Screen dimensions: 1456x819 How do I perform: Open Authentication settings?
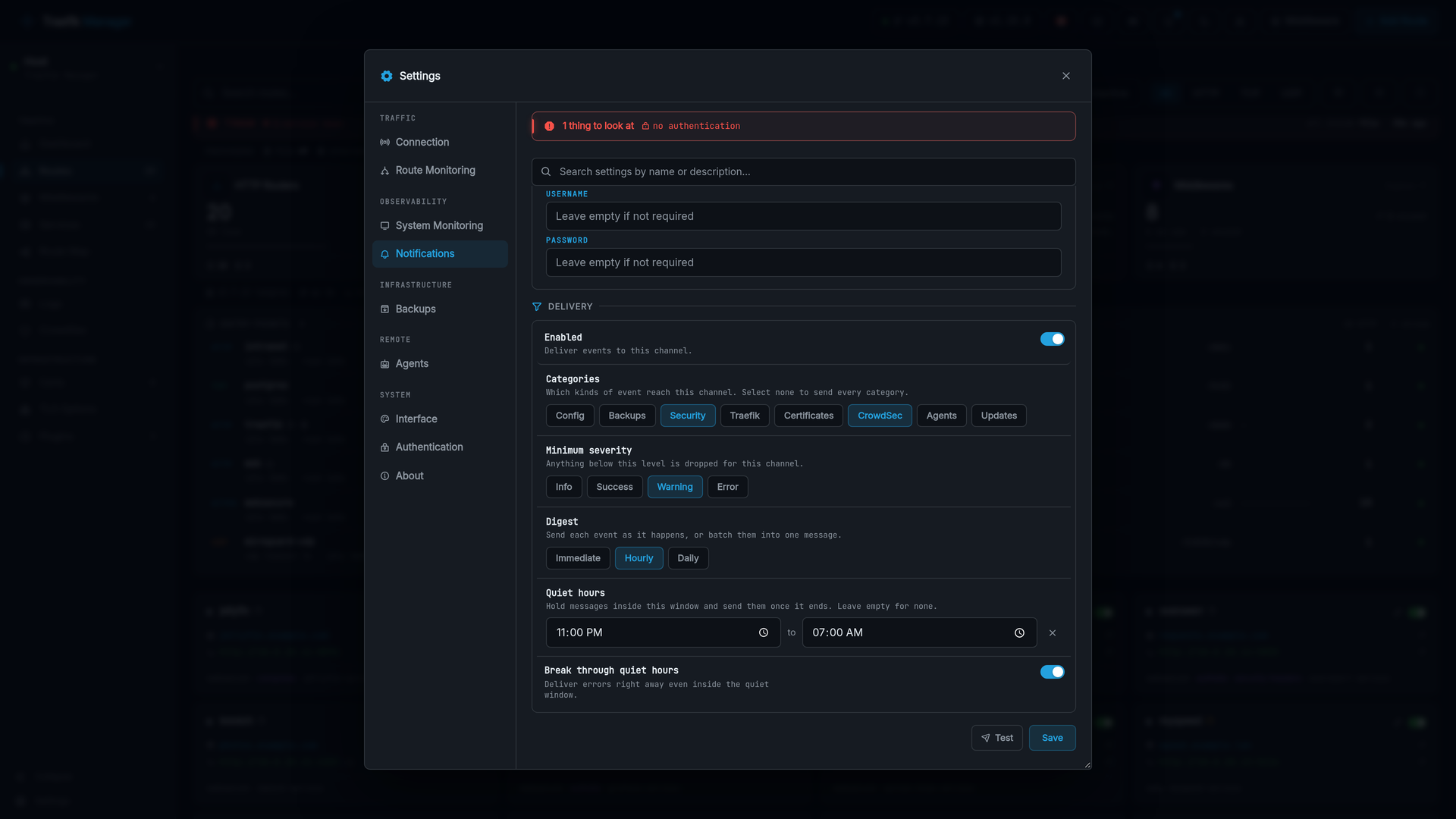pos(440,447)
